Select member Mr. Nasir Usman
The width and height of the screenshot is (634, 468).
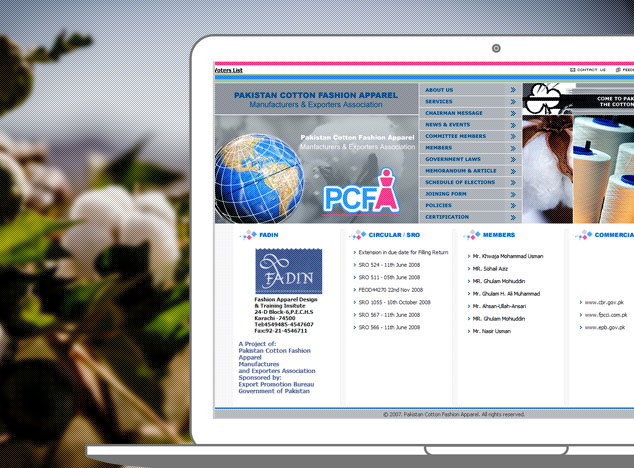tap(492, 331)
